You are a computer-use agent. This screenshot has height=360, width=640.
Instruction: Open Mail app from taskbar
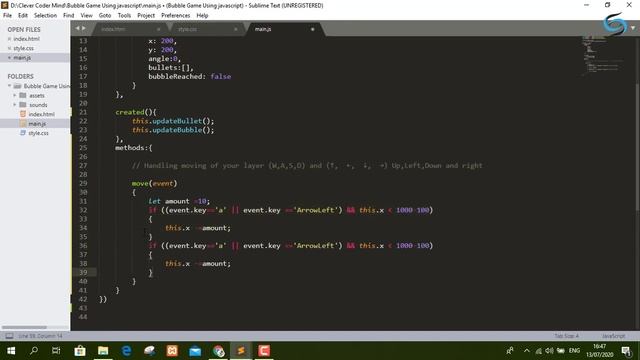tap(195, 351)
